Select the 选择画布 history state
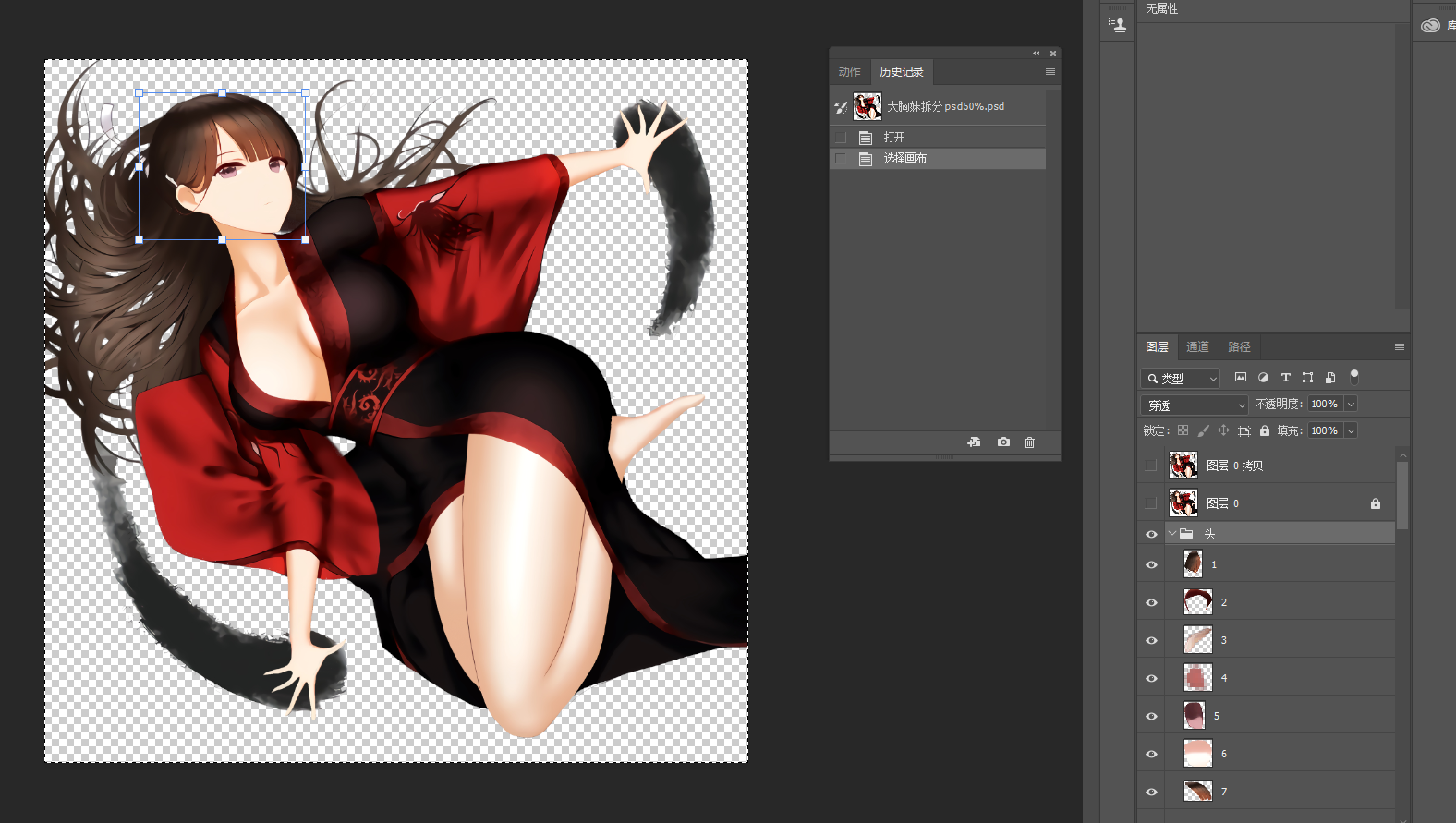The width and height of the screenshot is (1456, 823). (x=938, y=158)
